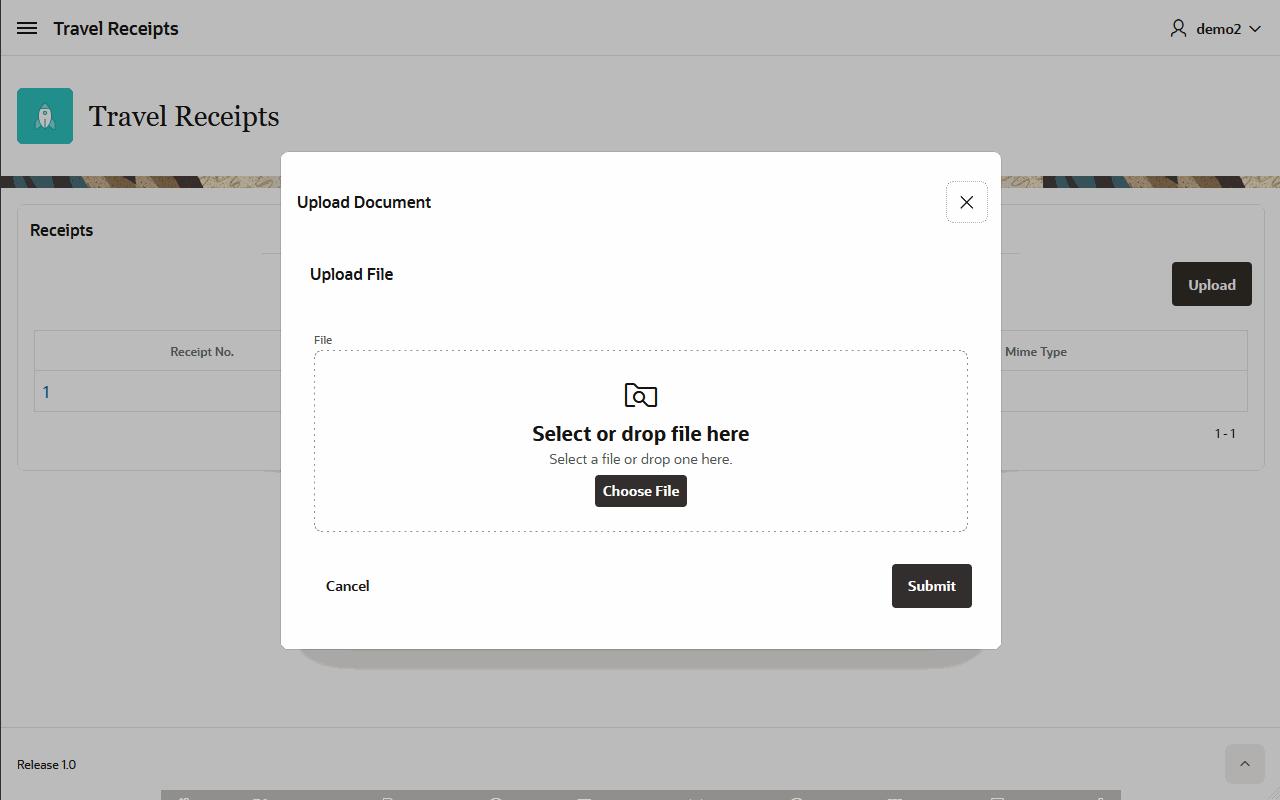
Task: Click the 1 - 1 pagination indicator
Action: (x=1225, y=434)
